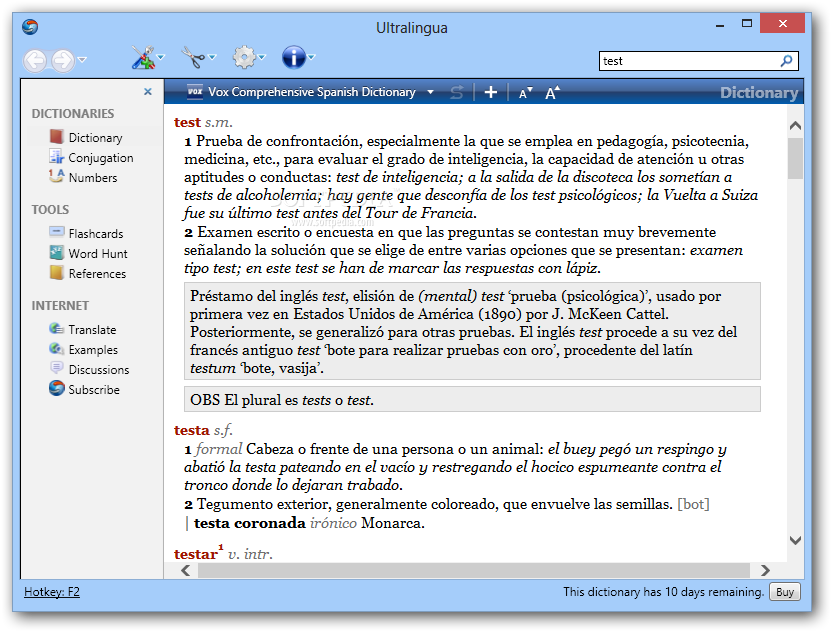Open Examples under Internet

click(x=93, y=350)
